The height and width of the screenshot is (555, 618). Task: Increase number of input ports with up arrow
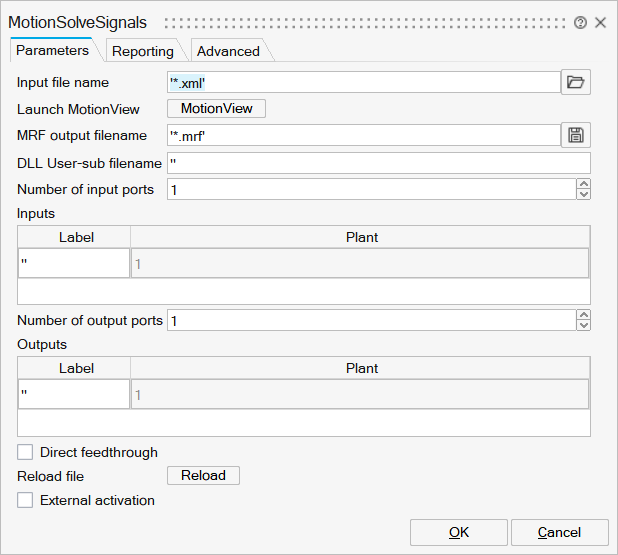tap(584, 184)
